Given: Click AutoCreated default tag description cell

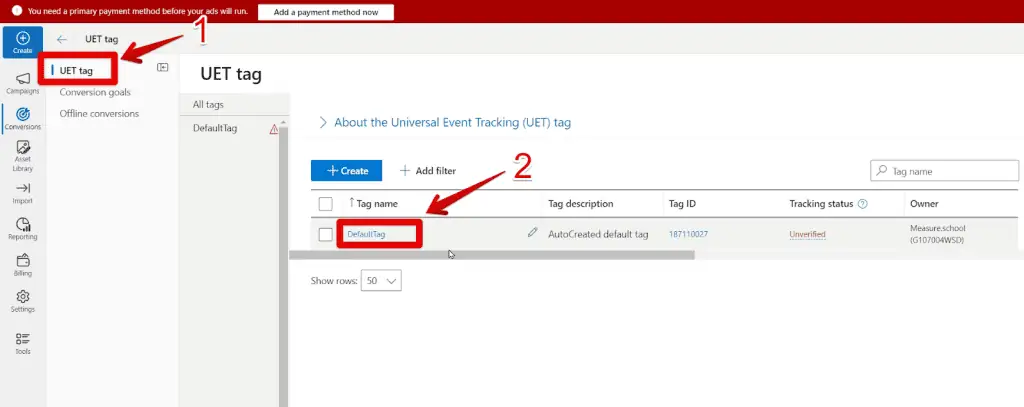Looking at the screenshot, I should coord(598,234).
